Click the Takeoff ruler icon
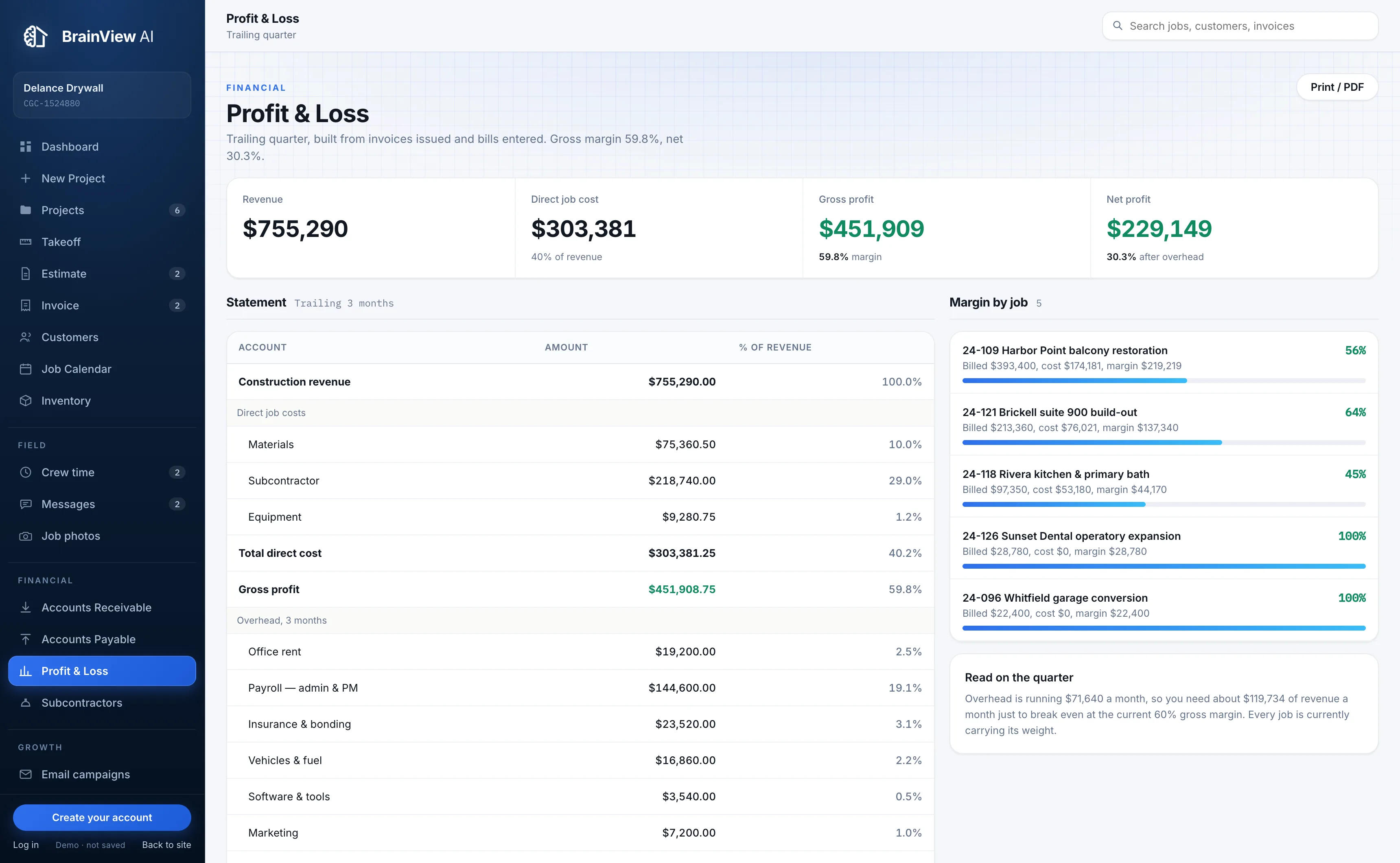This screenshot has height=863, width=1400. tap(26, 242)
